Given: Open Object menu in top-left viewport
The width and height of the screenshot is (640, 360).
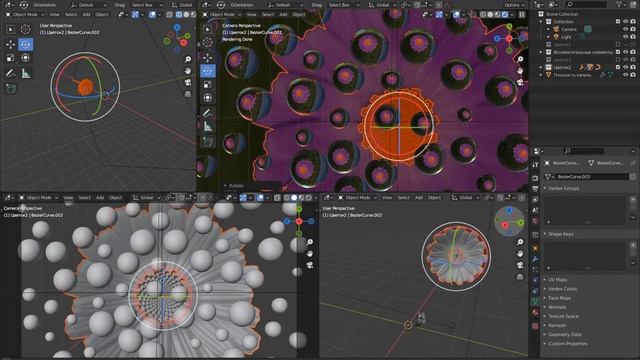Looking at the screenshot, I should coord(102,14).
